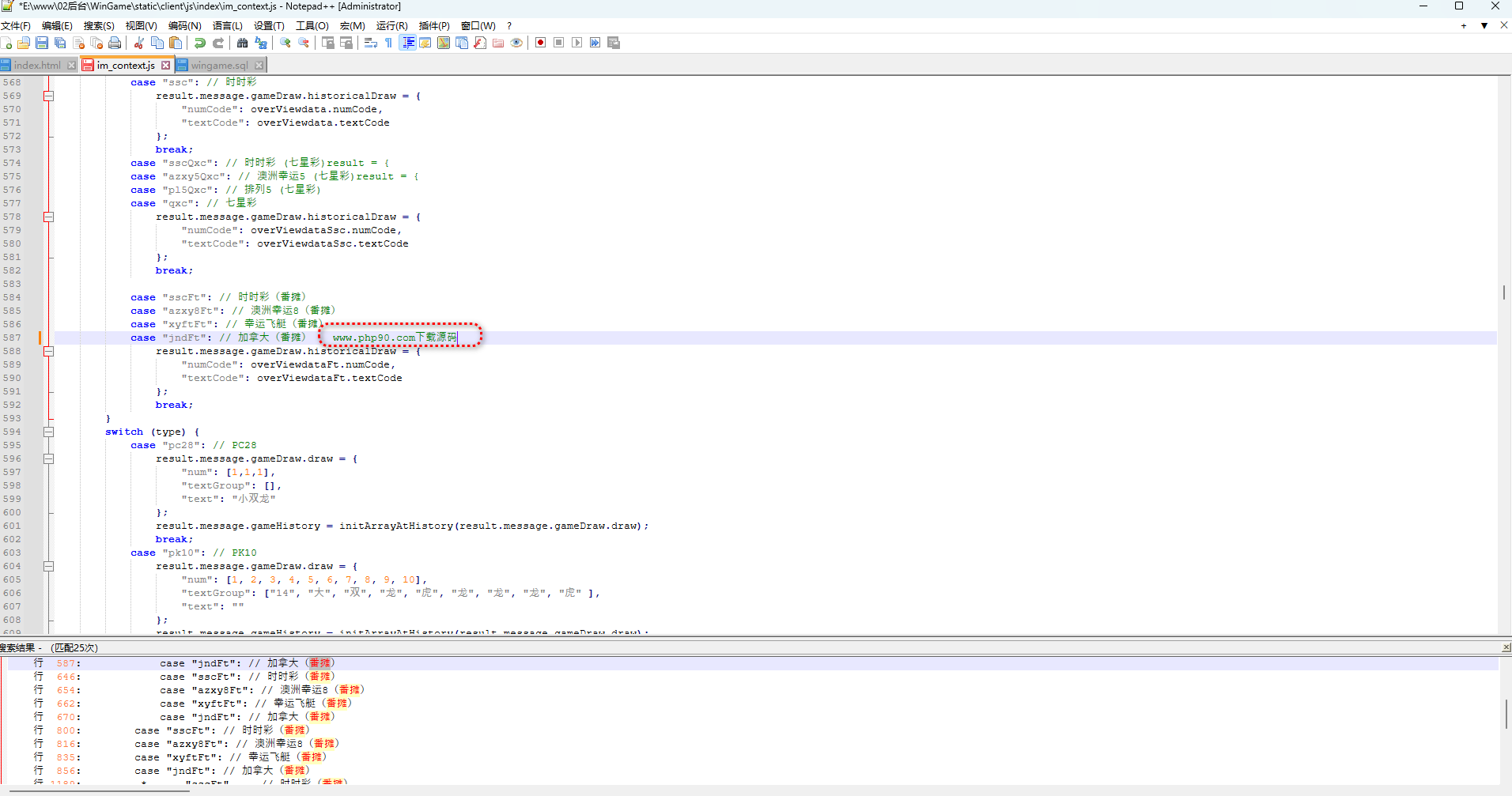The image size is (1512, 796).
Task: Switch to the wingame.sql tab
Action: point(218,66)
